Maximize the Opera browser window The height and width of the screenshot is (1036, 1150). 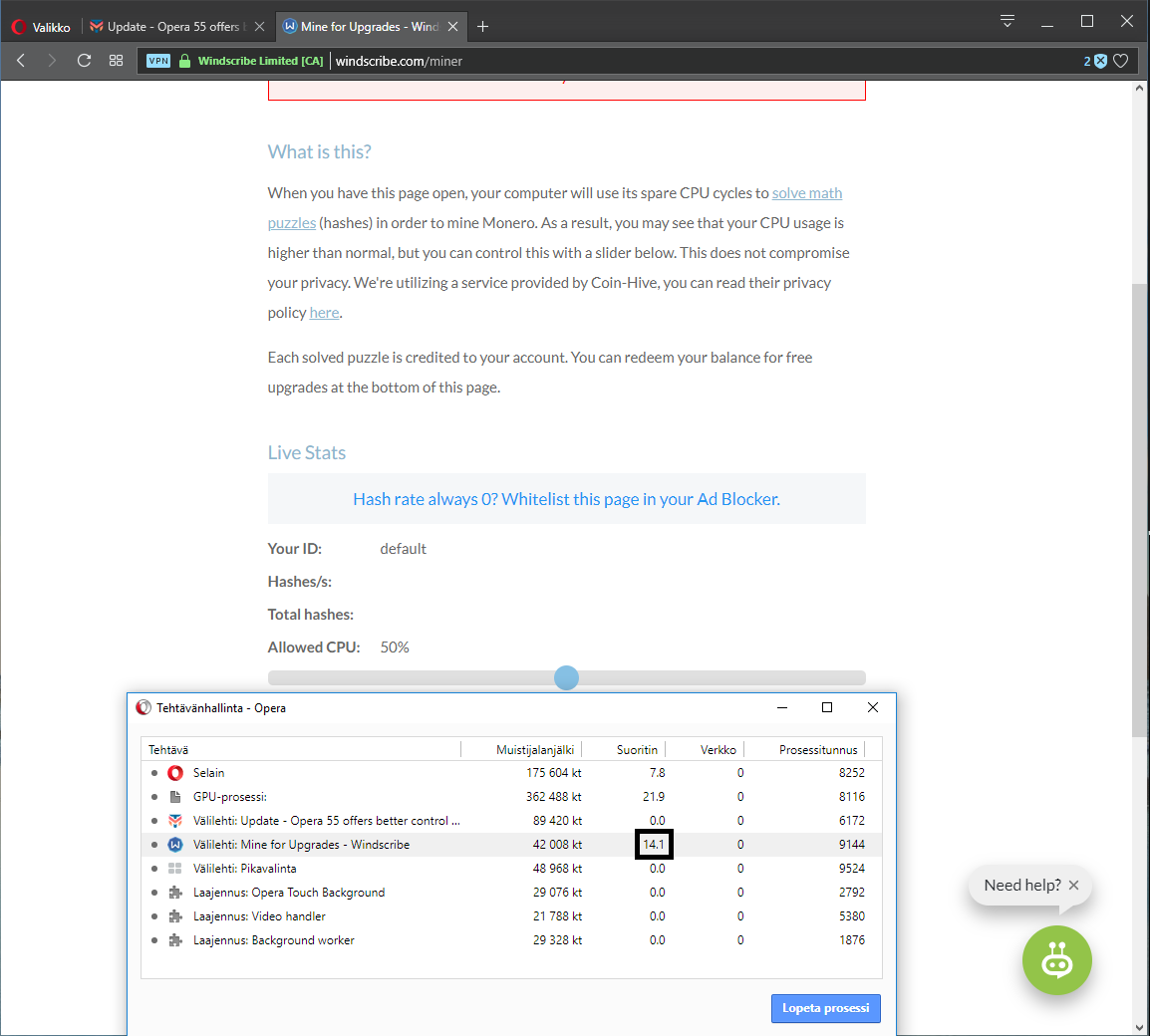coord(1087,22)
